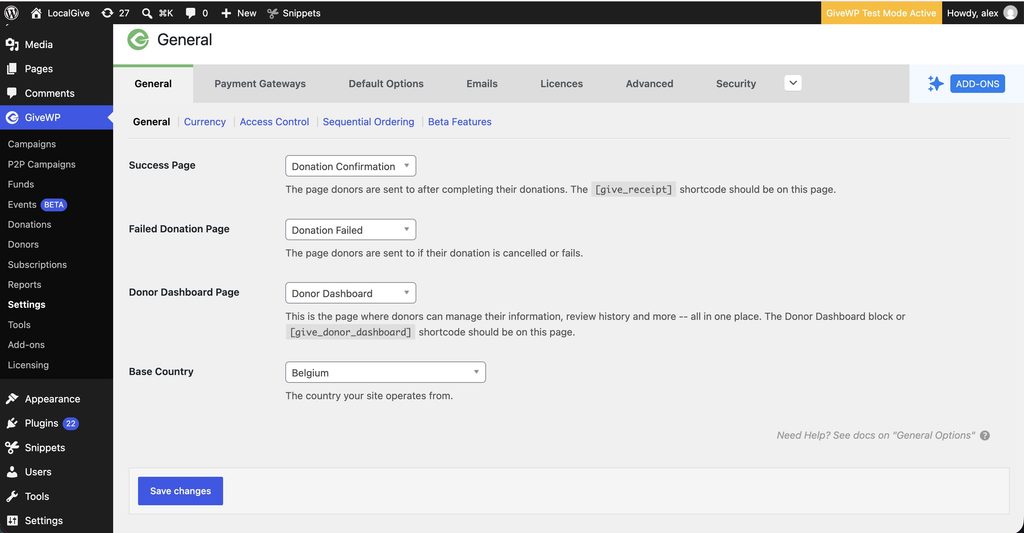Open the LocalGive site home icon
Image resolution: width=1024 pixels, height=533 pixels.
[x=36, y=12]
